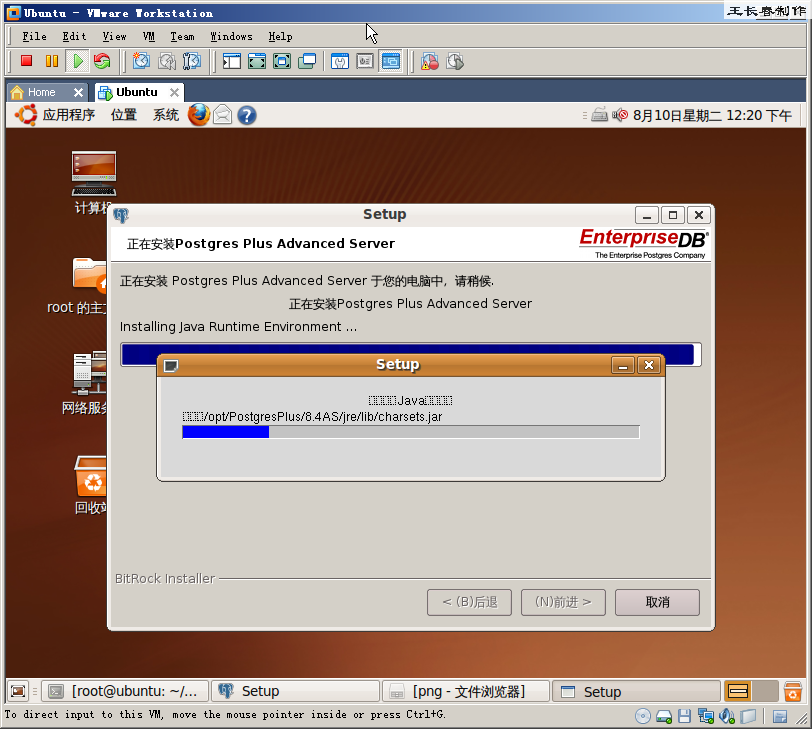Click the date and time clock in panel
The height and width of the screenshot is (729, 812).
point(712,115)
